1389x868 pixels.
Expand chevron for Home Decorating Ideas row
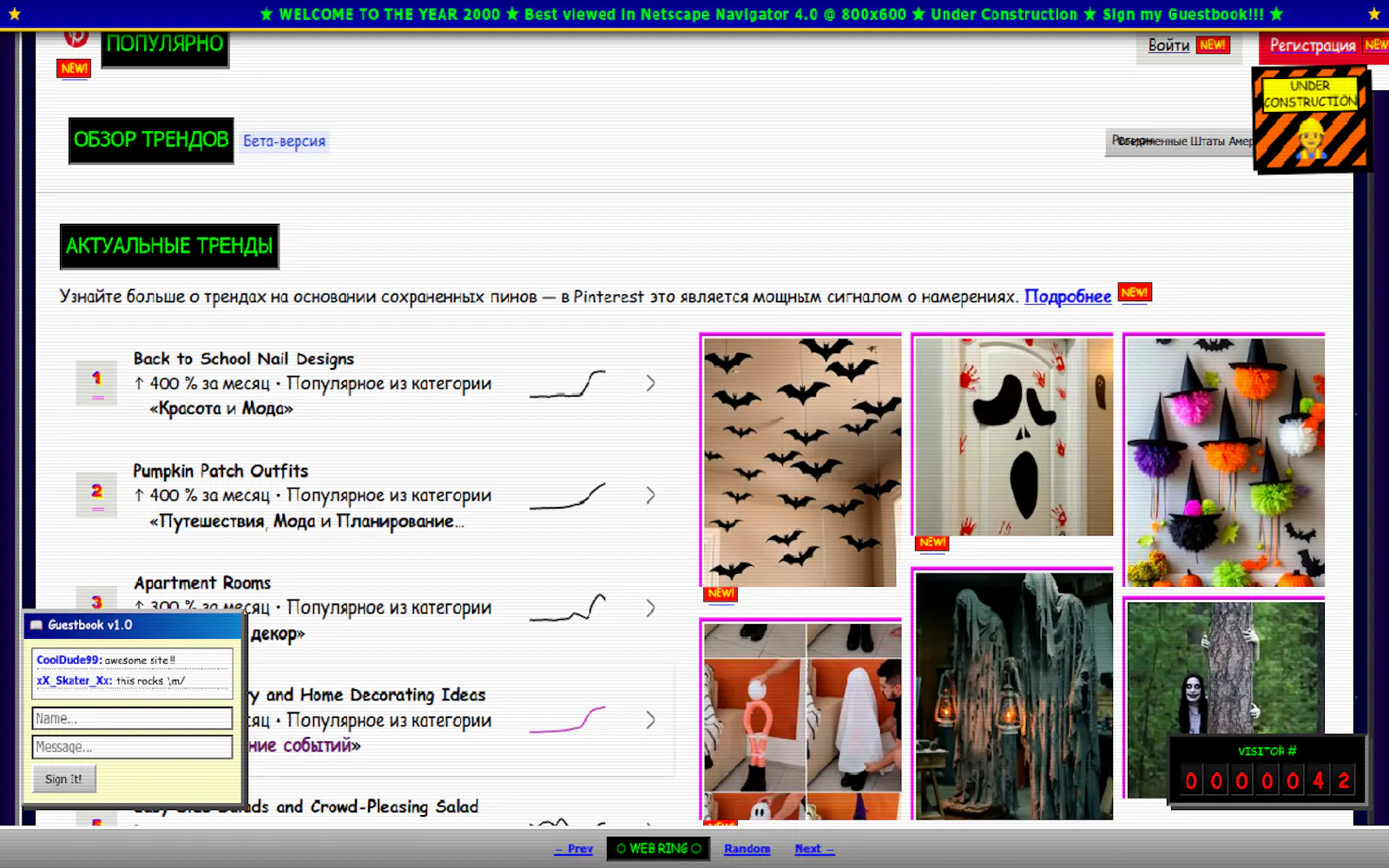(x=650, y=720)
